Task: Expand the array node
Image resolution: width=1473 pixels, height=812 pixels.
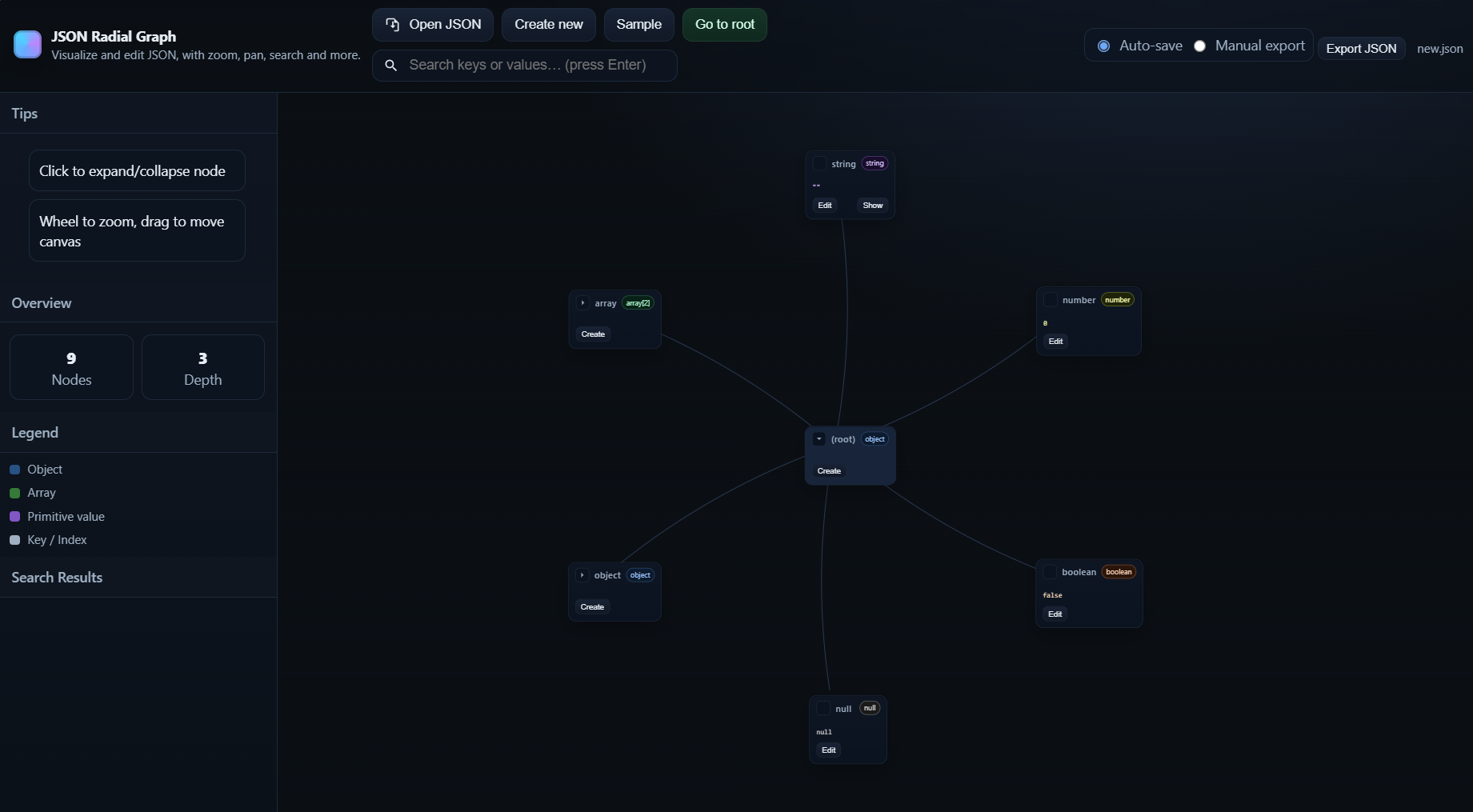Action: (x=582, y=303)
